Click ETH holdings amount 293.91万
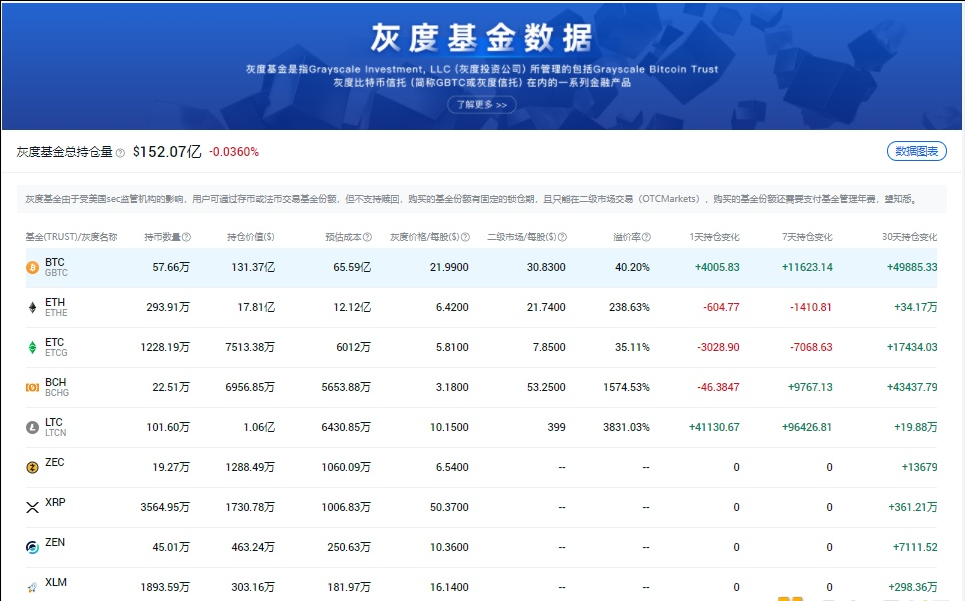Screen dimensions: 965x601 click(x=168, y=308)
